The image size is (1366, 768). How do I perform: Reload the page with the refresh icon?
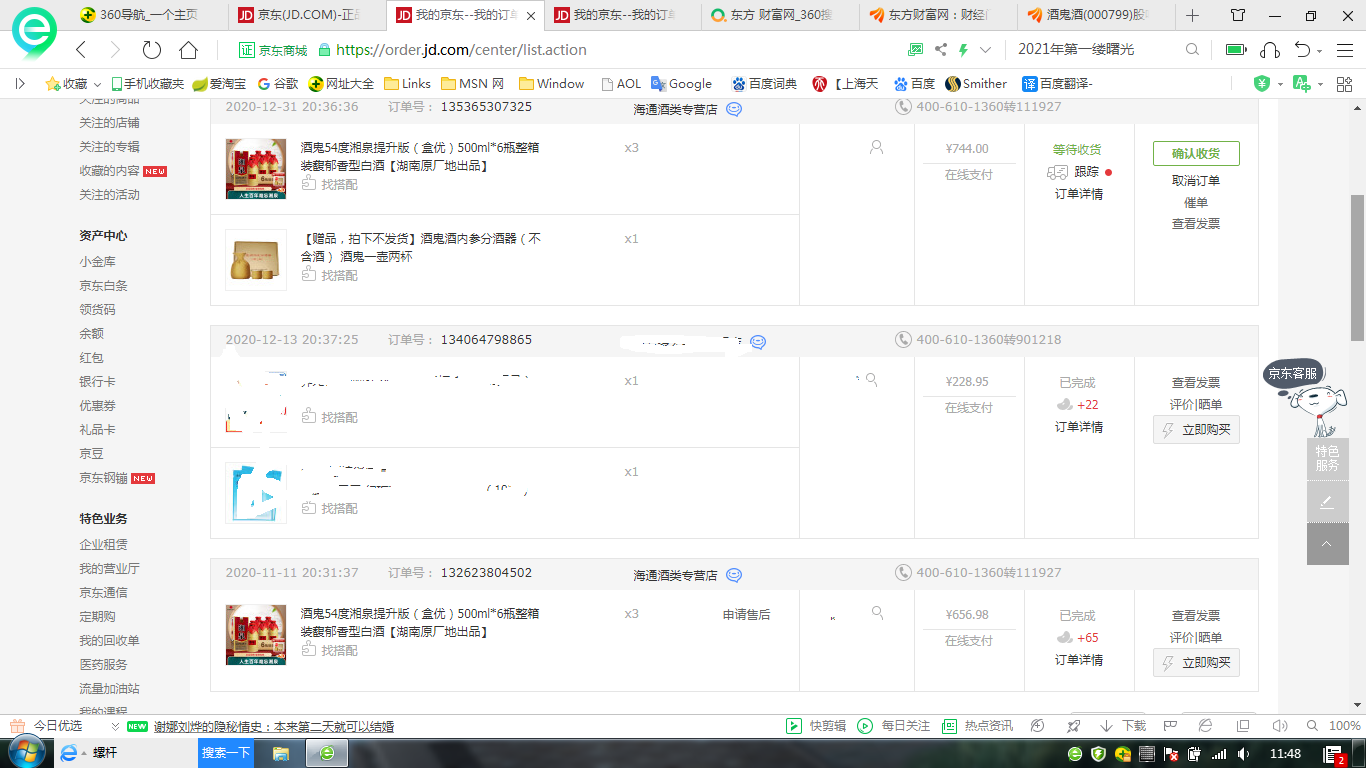pyautogui.click(x=152, y=50)
